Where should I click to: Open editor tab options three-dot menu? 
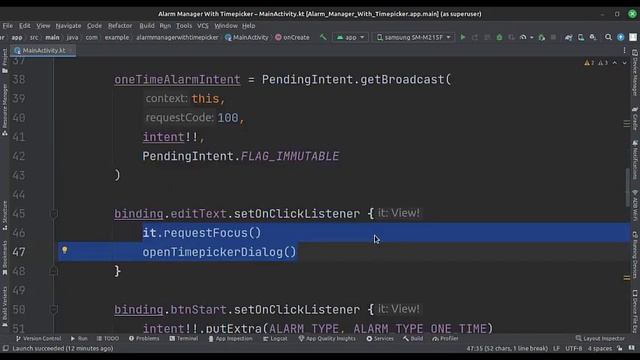pyautogui.click(x=624, y=50)
